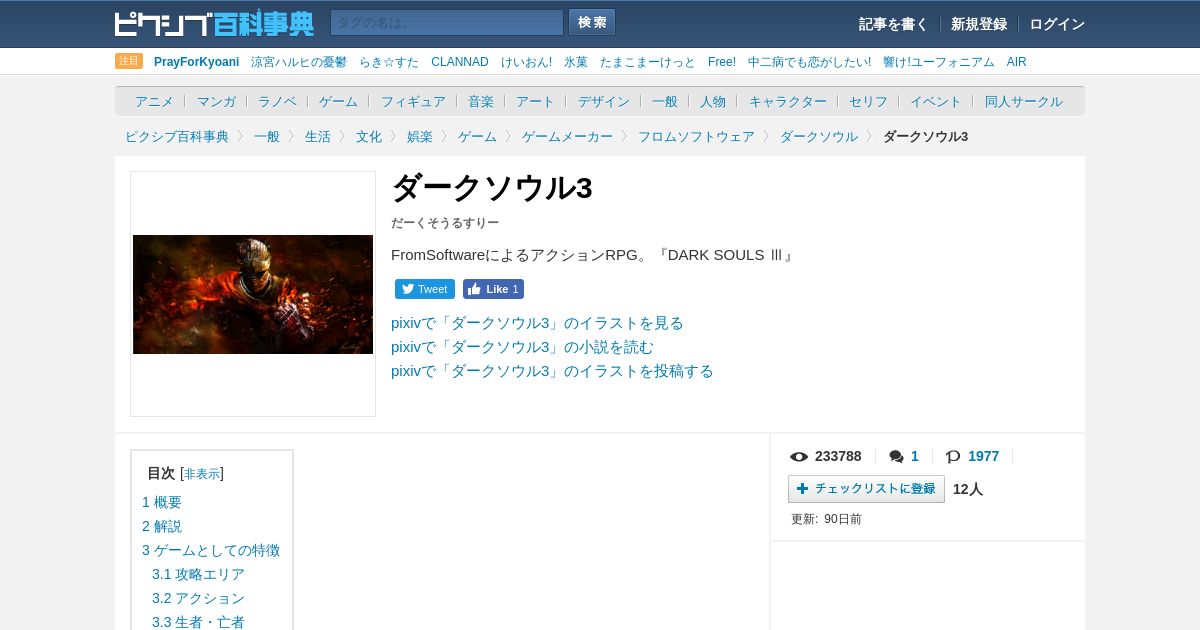The height and width of the screenshot is (630, 1200).
Task: Go to 娯楽 breadcrumb
Action: pyautogui.click(x=420, y=136)
